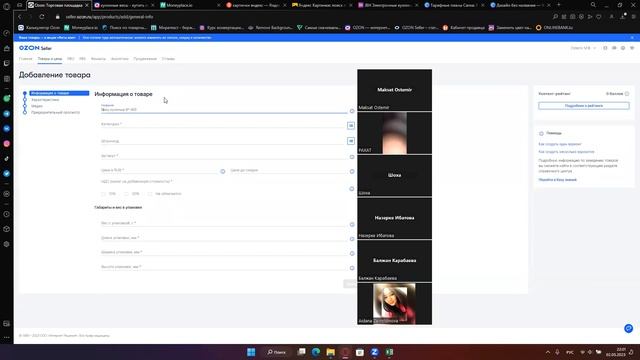This screenshot has width=640, height=360.
Task: Click the help icon beside Название field
Action: (352, 111)
